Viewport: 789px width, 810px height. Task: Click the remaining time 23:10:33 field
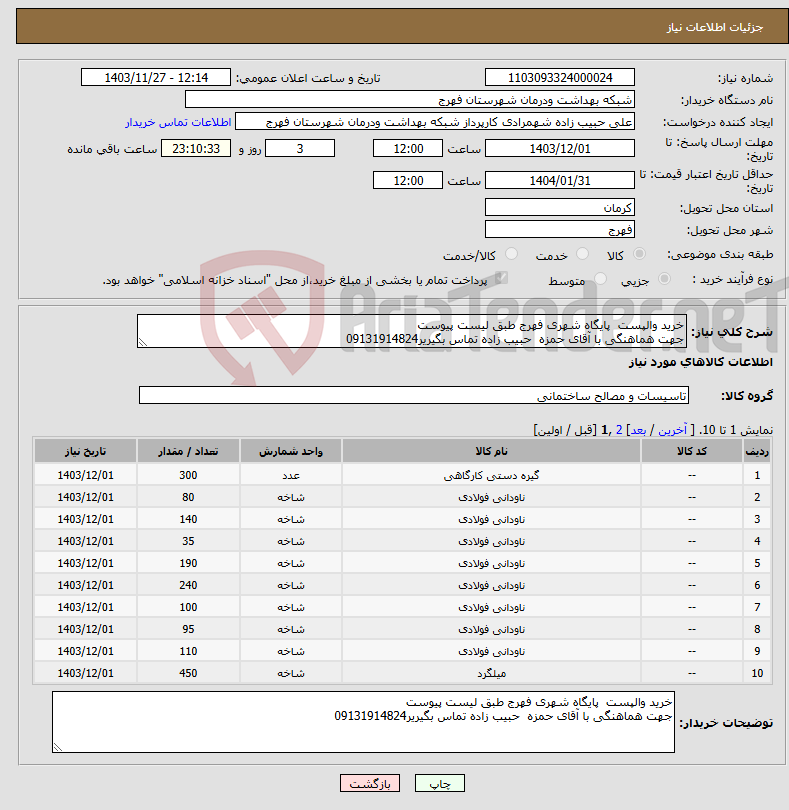tap(196, 149)
